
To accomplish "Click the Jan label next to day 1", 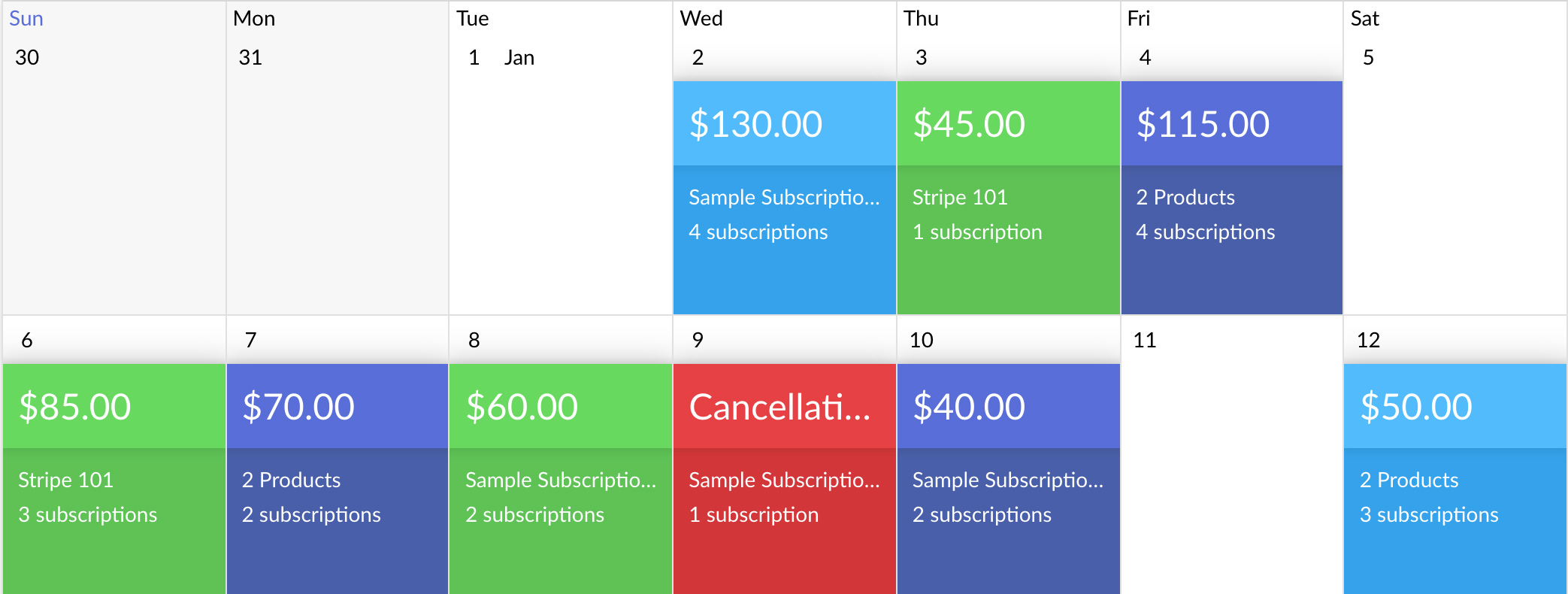I will [x=520, y=57].
